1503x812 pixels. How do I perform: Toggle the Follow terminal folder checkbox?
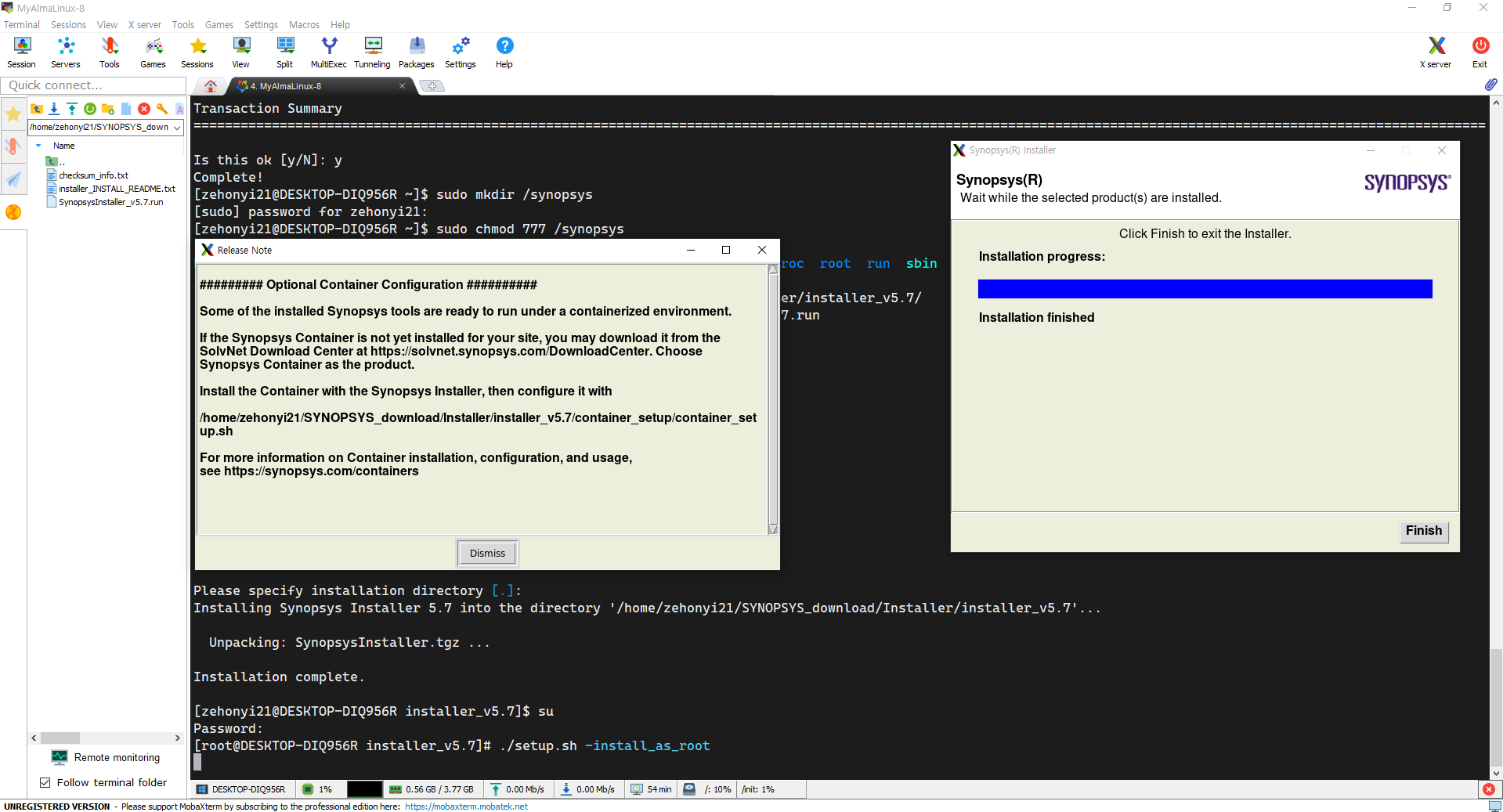pos(45,782)
